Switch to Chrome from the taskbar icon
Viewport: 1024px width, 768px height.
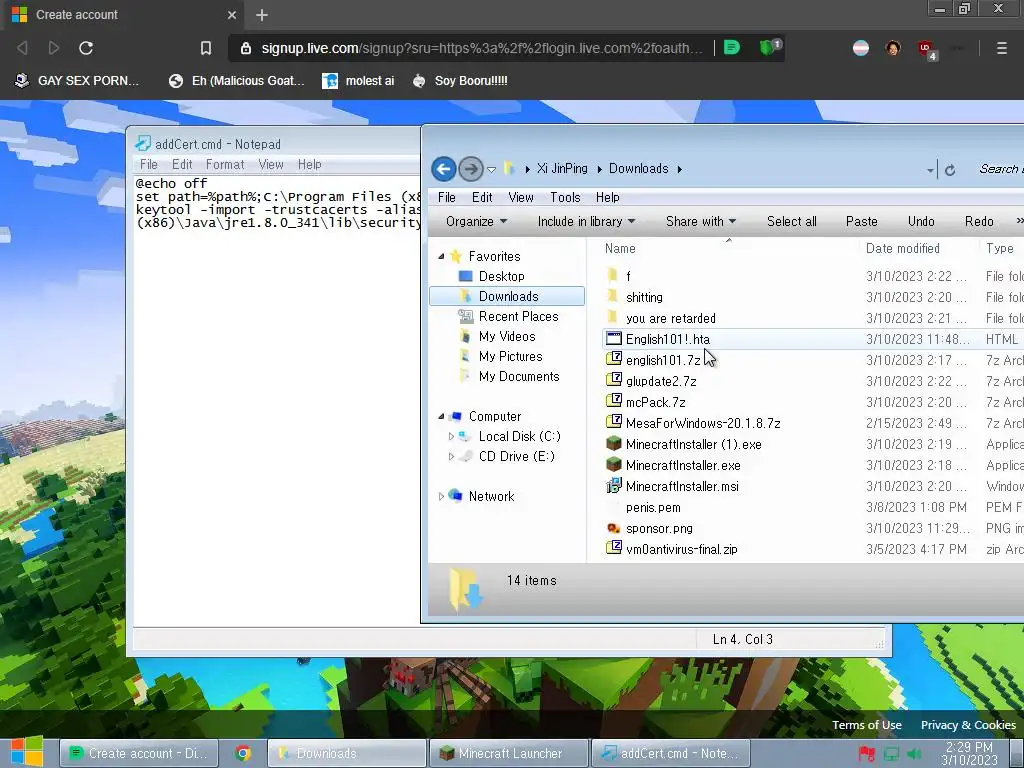tap(243, 753)
